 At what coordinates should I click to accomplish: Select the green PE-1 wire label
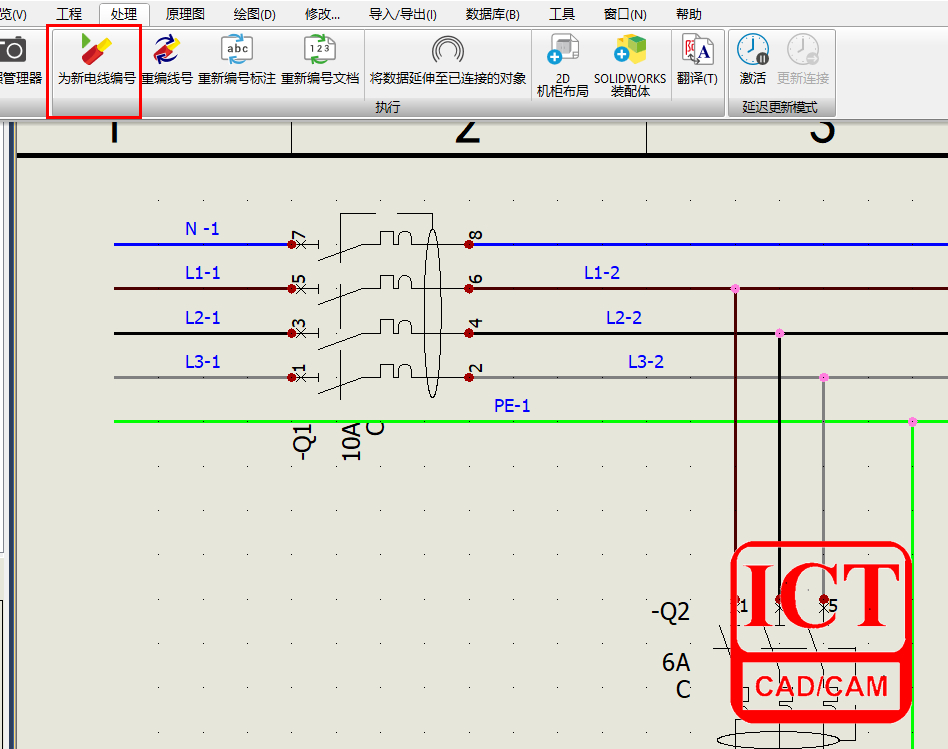point(512,406)
